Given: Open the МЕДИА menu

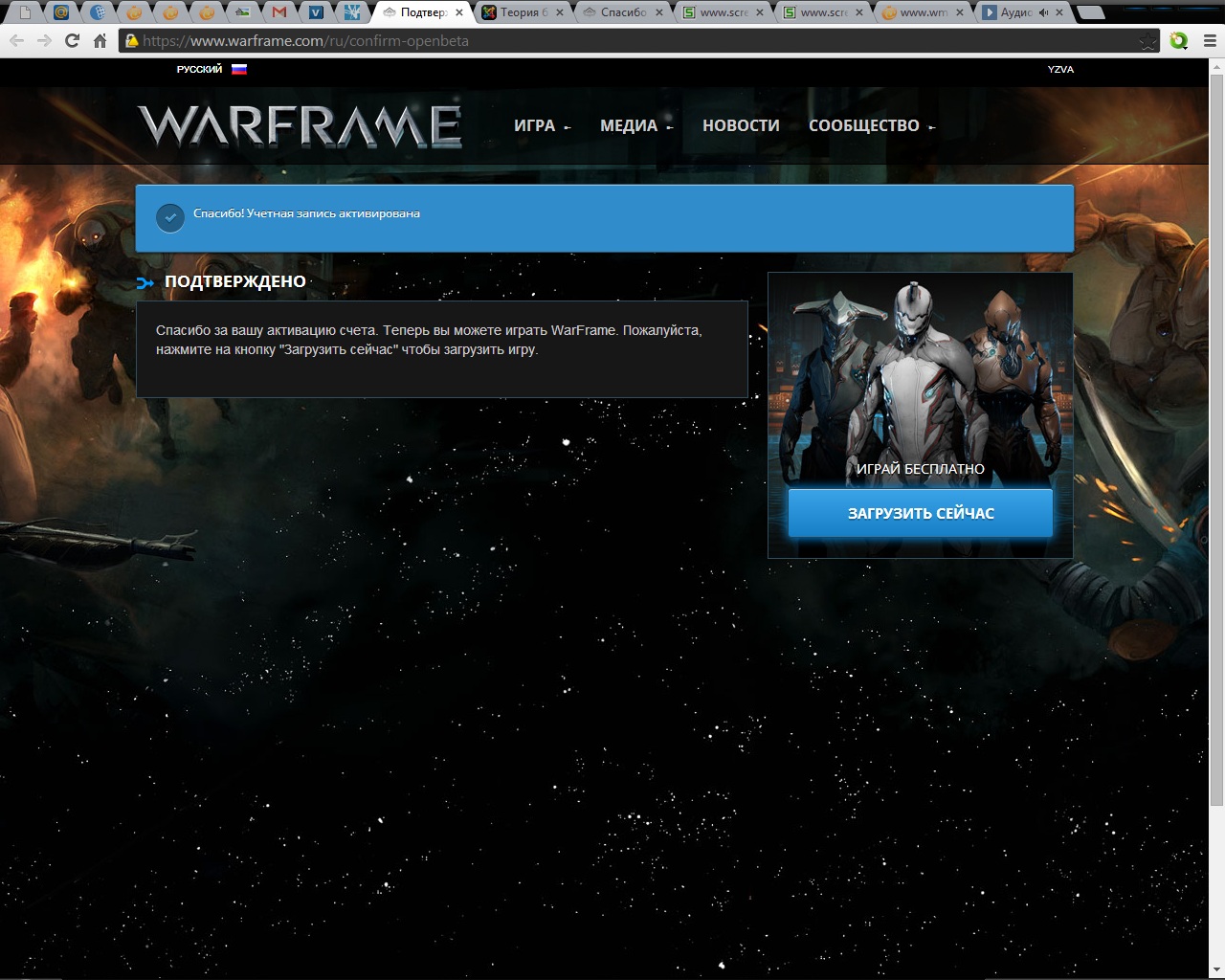Looking at the screenshot, I should click(x=629, y=125).
